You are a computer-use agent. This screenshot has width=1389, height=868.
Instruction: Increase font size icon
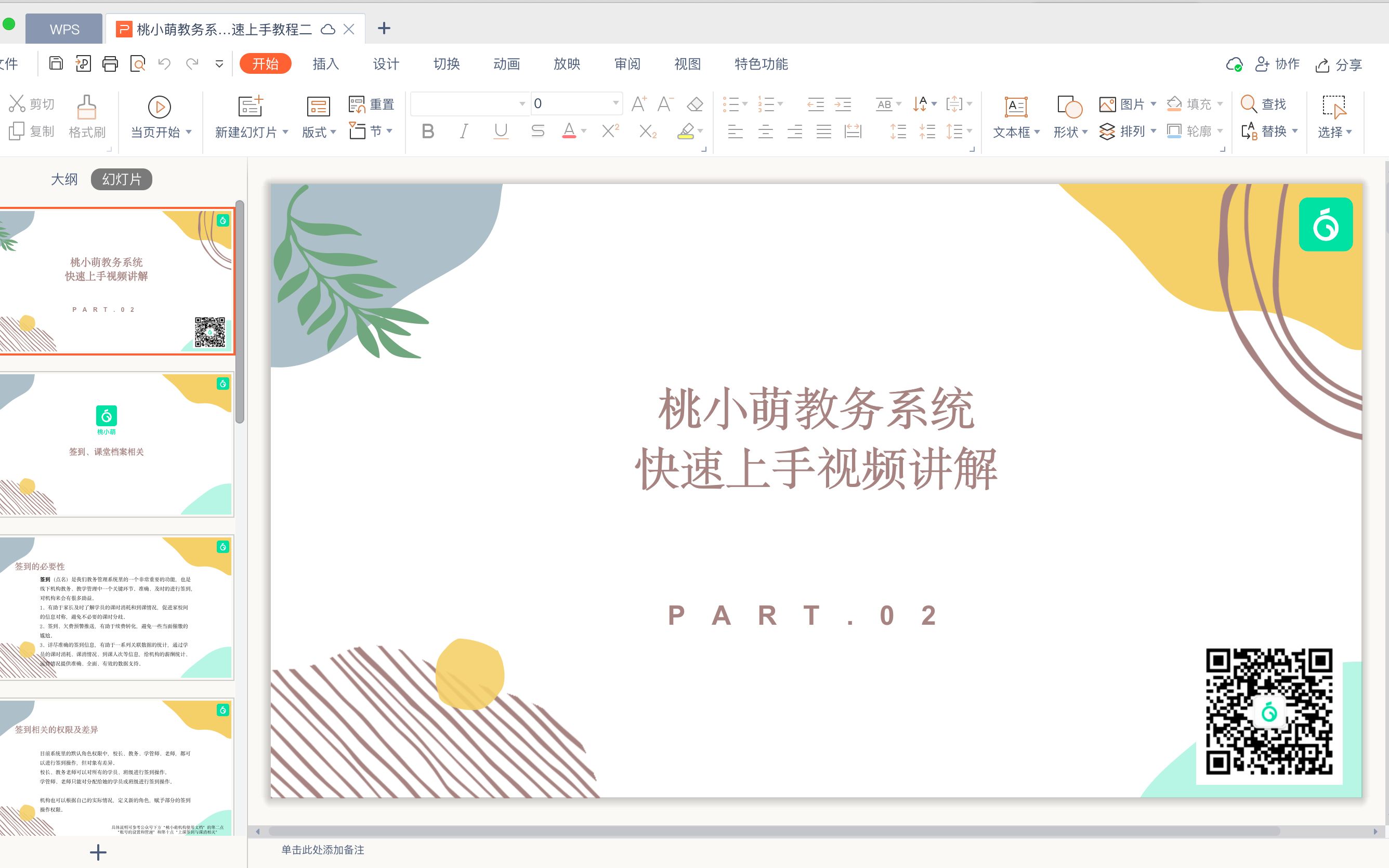(x=639, y=104)
